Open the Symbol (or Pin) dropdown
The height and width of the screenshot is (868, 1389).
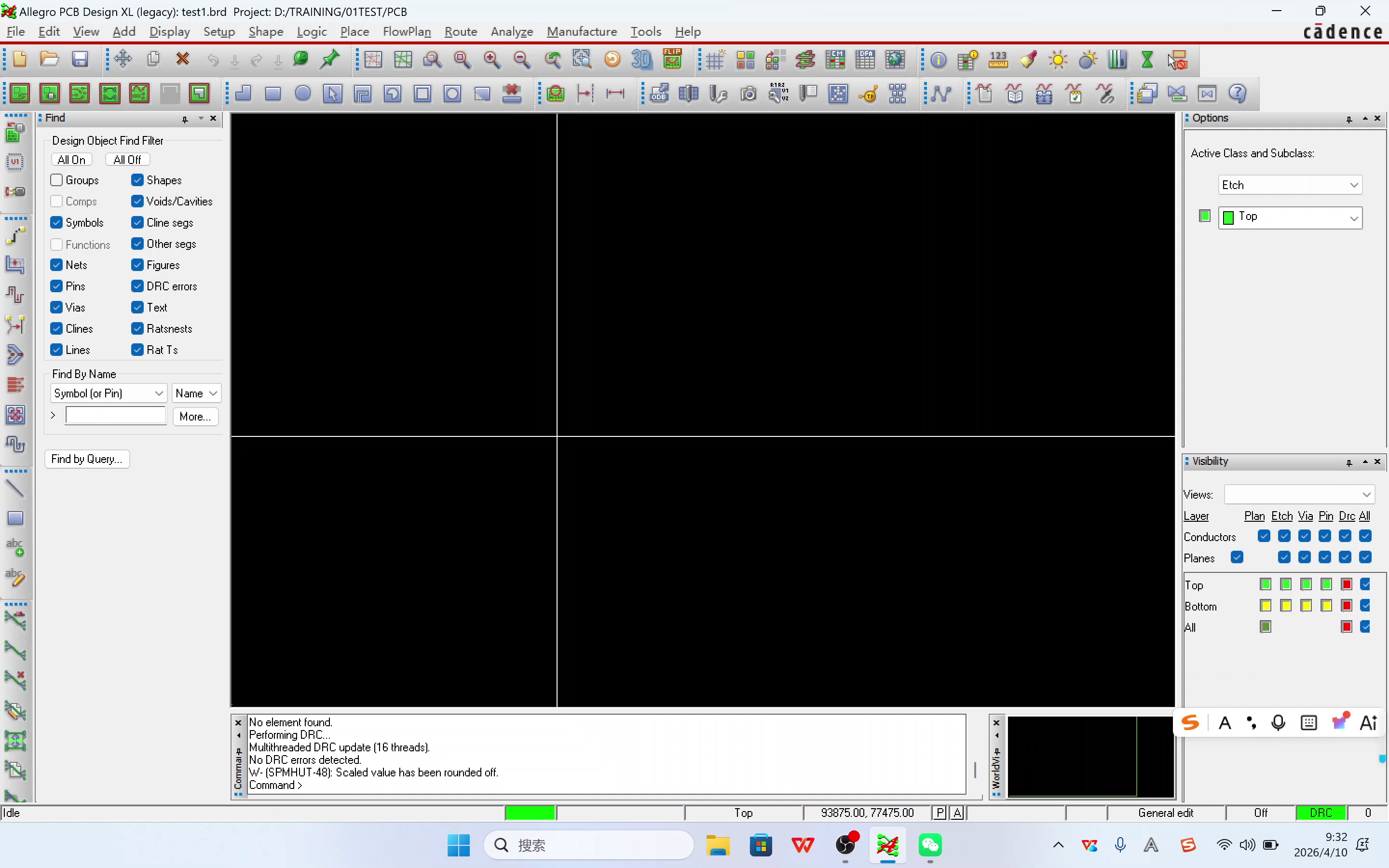tap(109, 393)
